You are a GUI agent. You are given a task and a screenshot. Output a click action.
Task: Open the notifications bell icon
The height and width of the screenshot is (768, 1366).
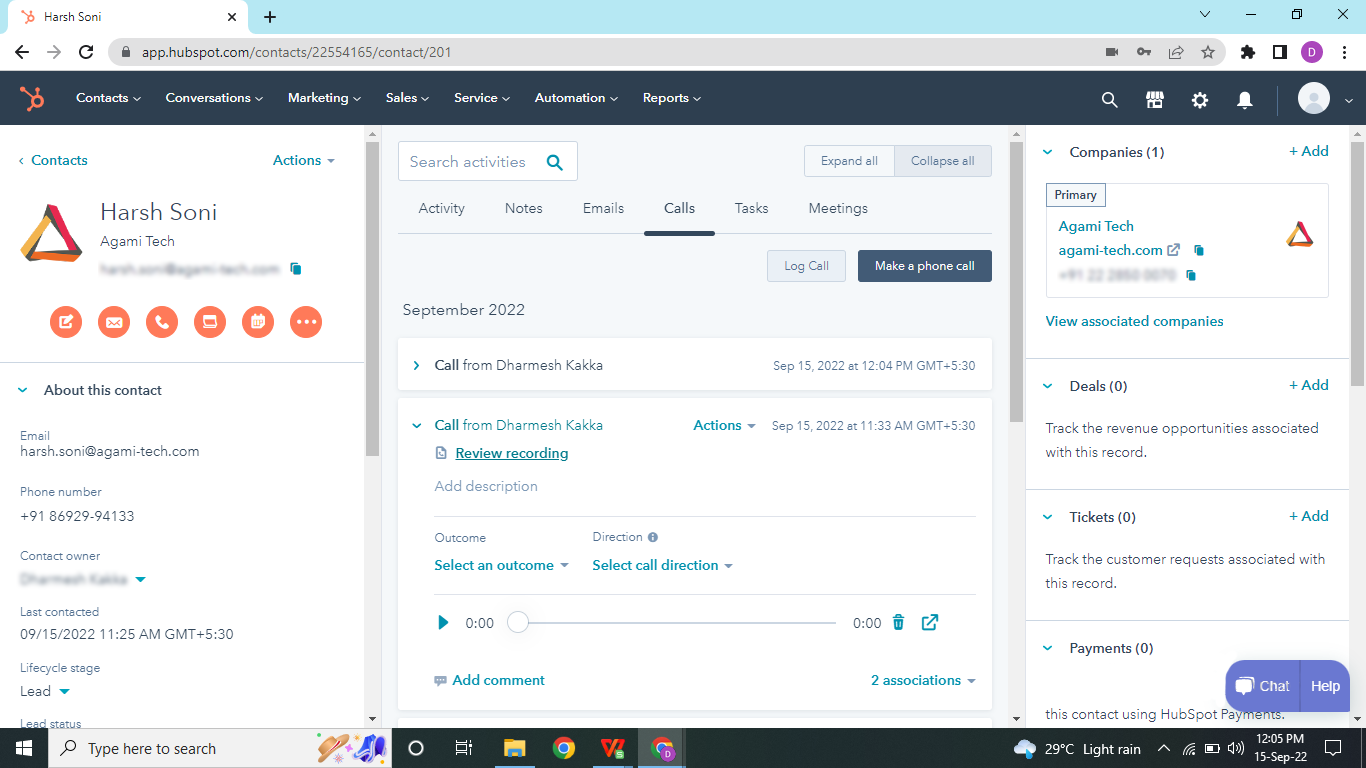point(1244,99)
